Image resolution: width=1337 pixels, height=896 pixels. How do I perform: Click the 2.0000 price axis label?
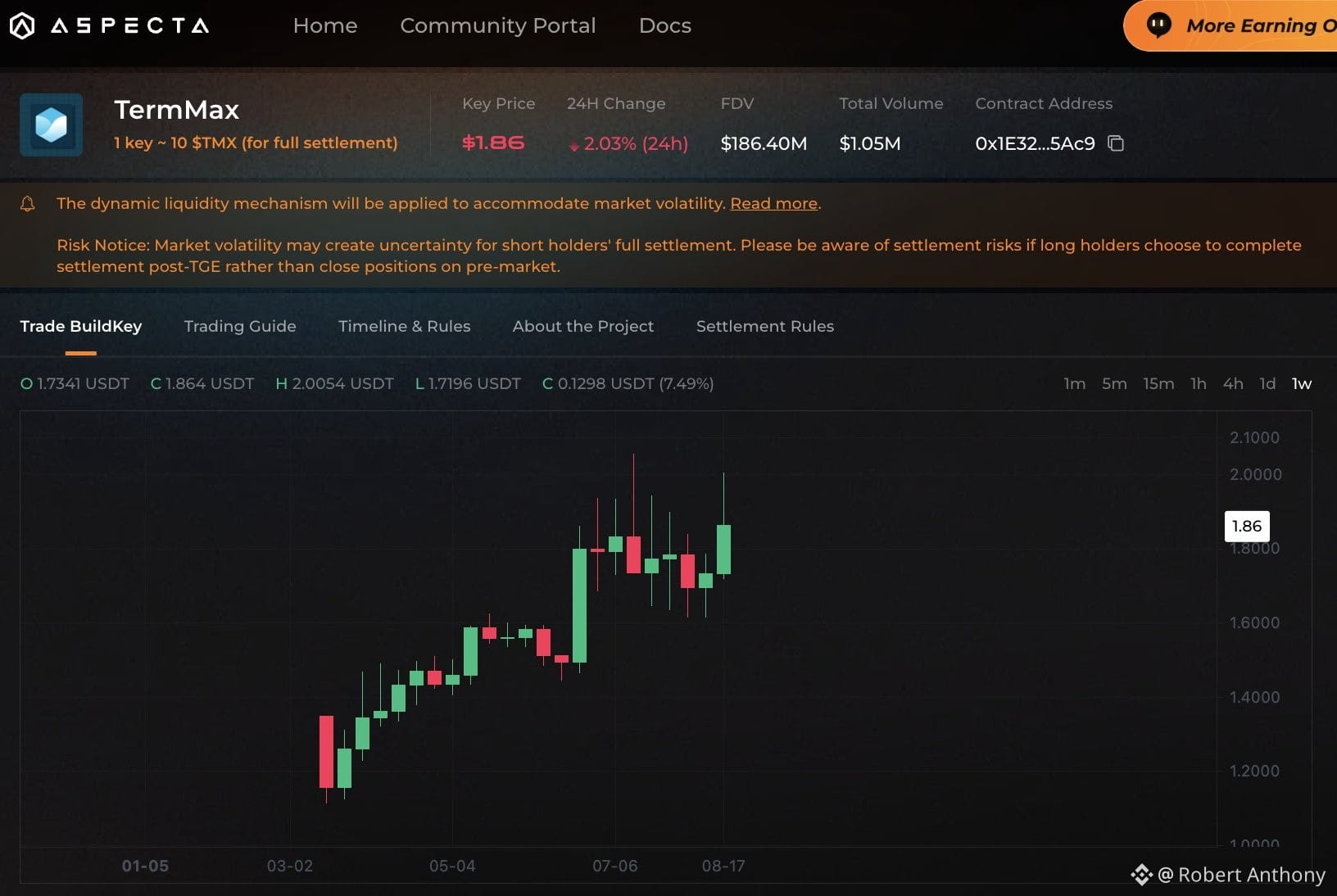click(x=1256, y=474)
